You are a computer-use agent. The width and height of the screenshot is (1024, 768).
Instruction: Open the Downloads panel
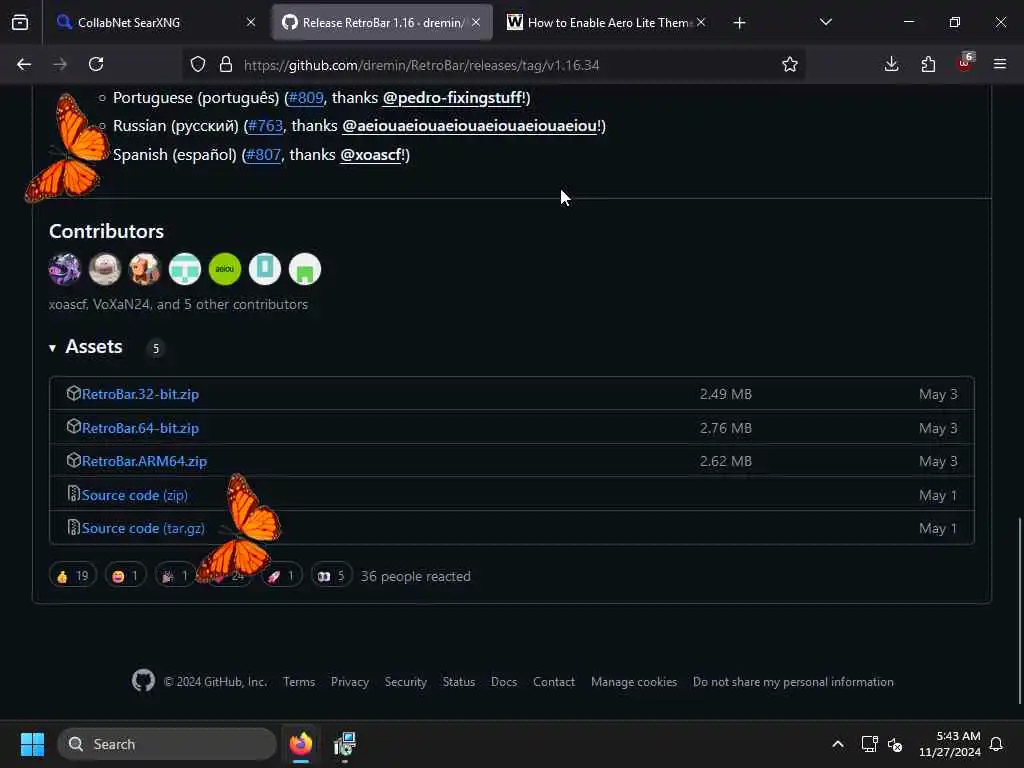[x=891, y=64]
